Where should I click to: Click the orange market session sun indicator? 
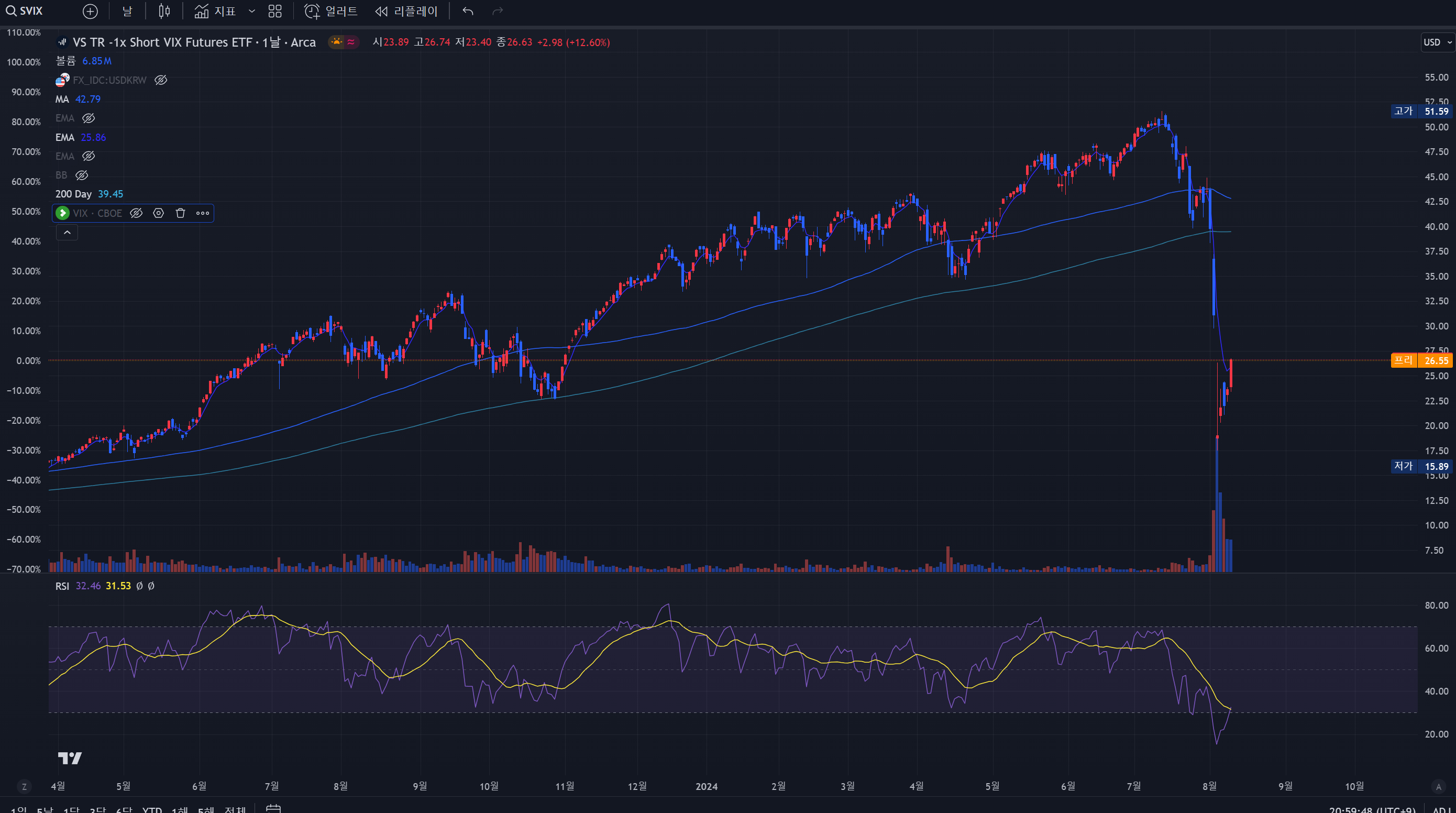337,42
